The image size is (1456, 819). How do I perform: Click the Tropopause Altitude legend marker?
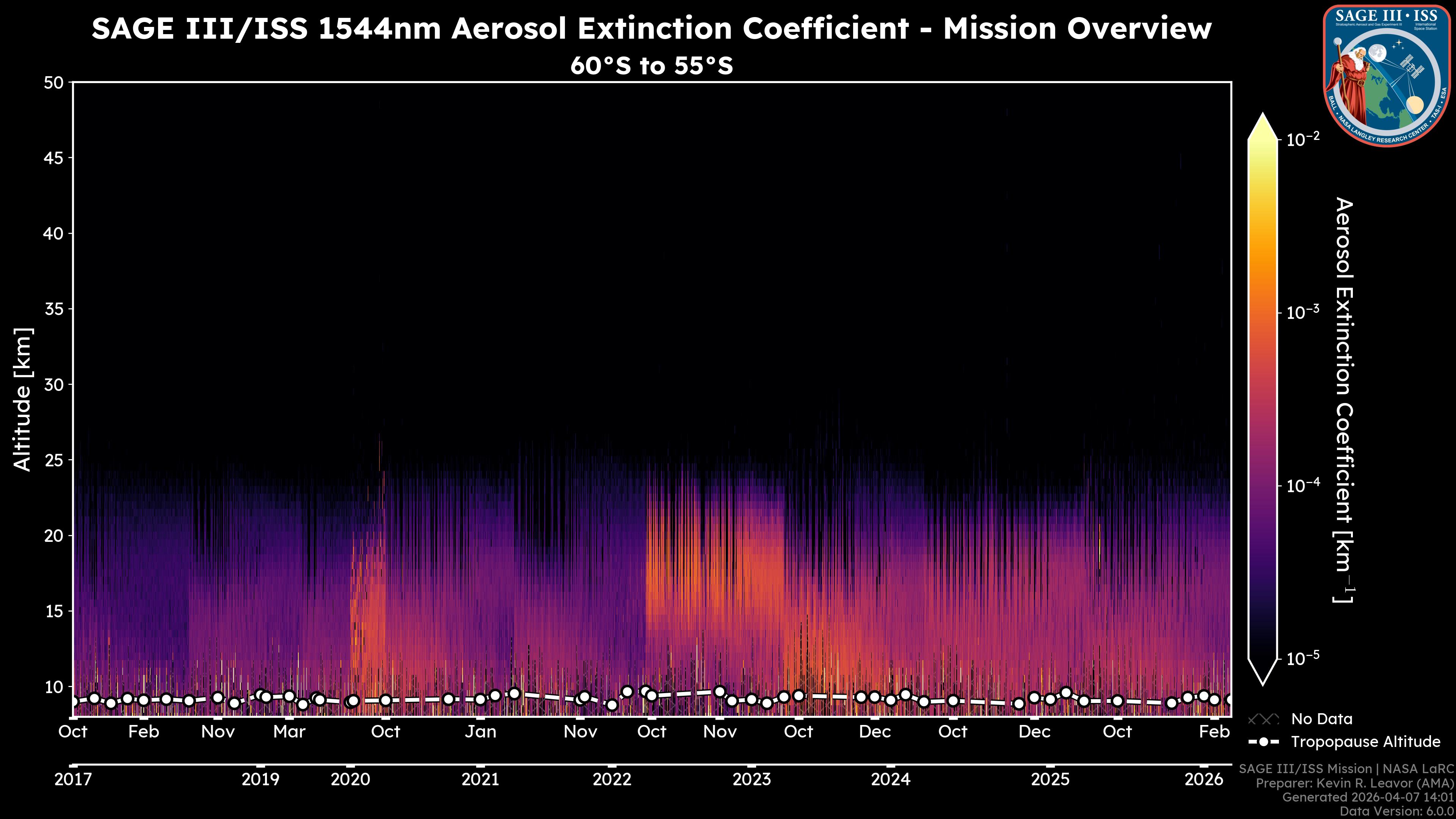(1263, 742)
